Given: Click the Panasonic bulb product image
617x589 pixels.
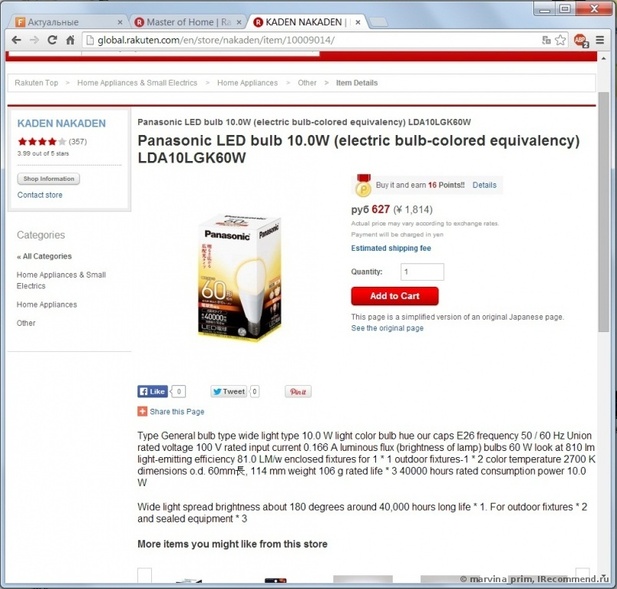Looking at the screenshot, I should tap(239, 277).
